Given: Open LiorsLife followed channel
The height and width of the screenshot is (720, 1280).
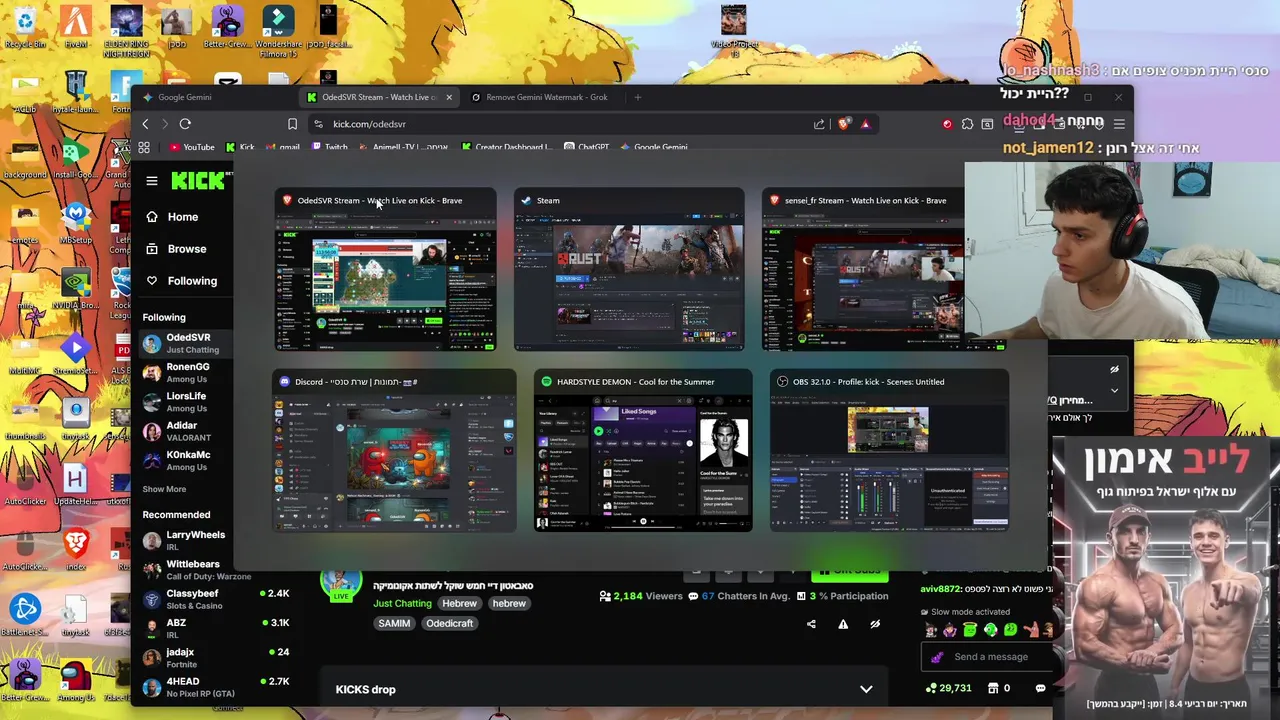Looking at the screenshot, I should point(185,402).
